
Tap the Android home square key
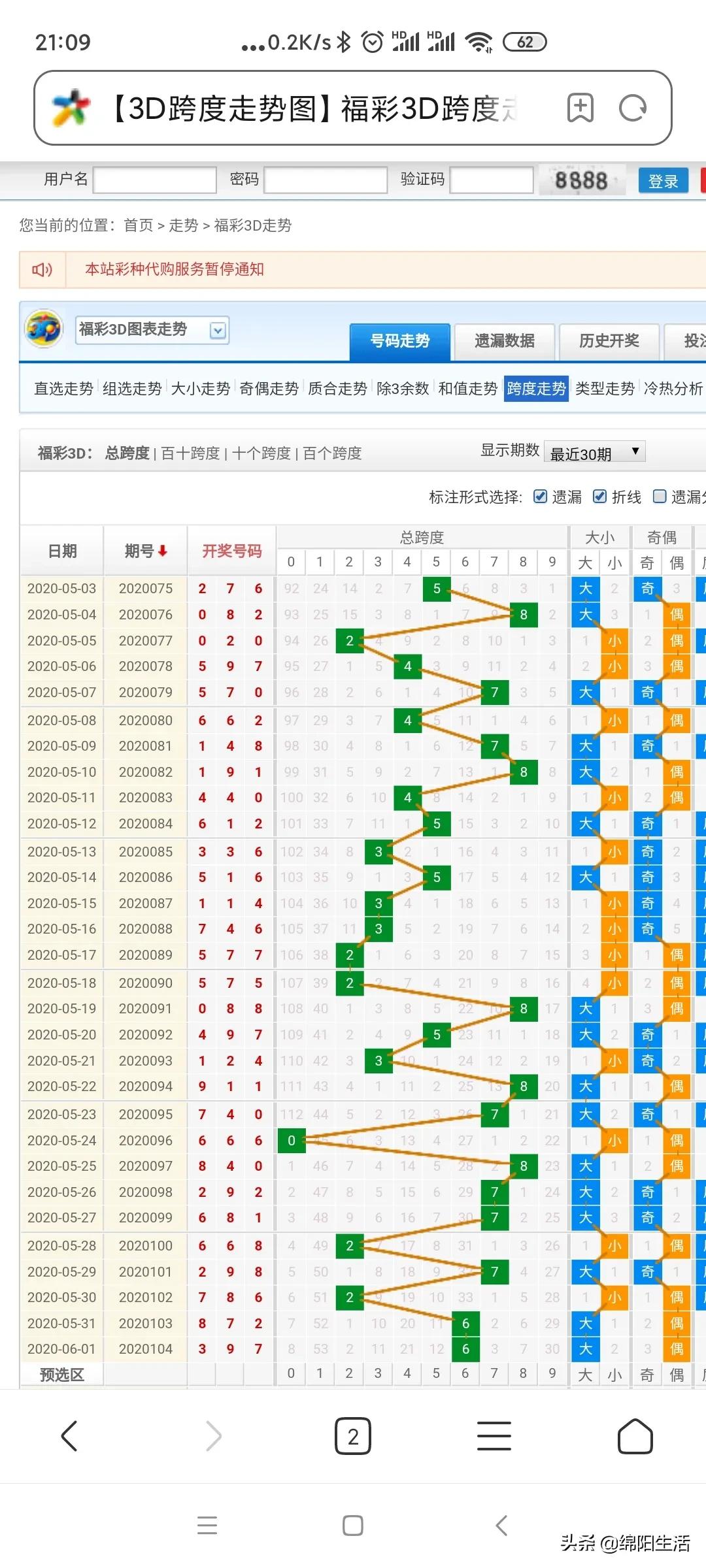click(353, 1525)
